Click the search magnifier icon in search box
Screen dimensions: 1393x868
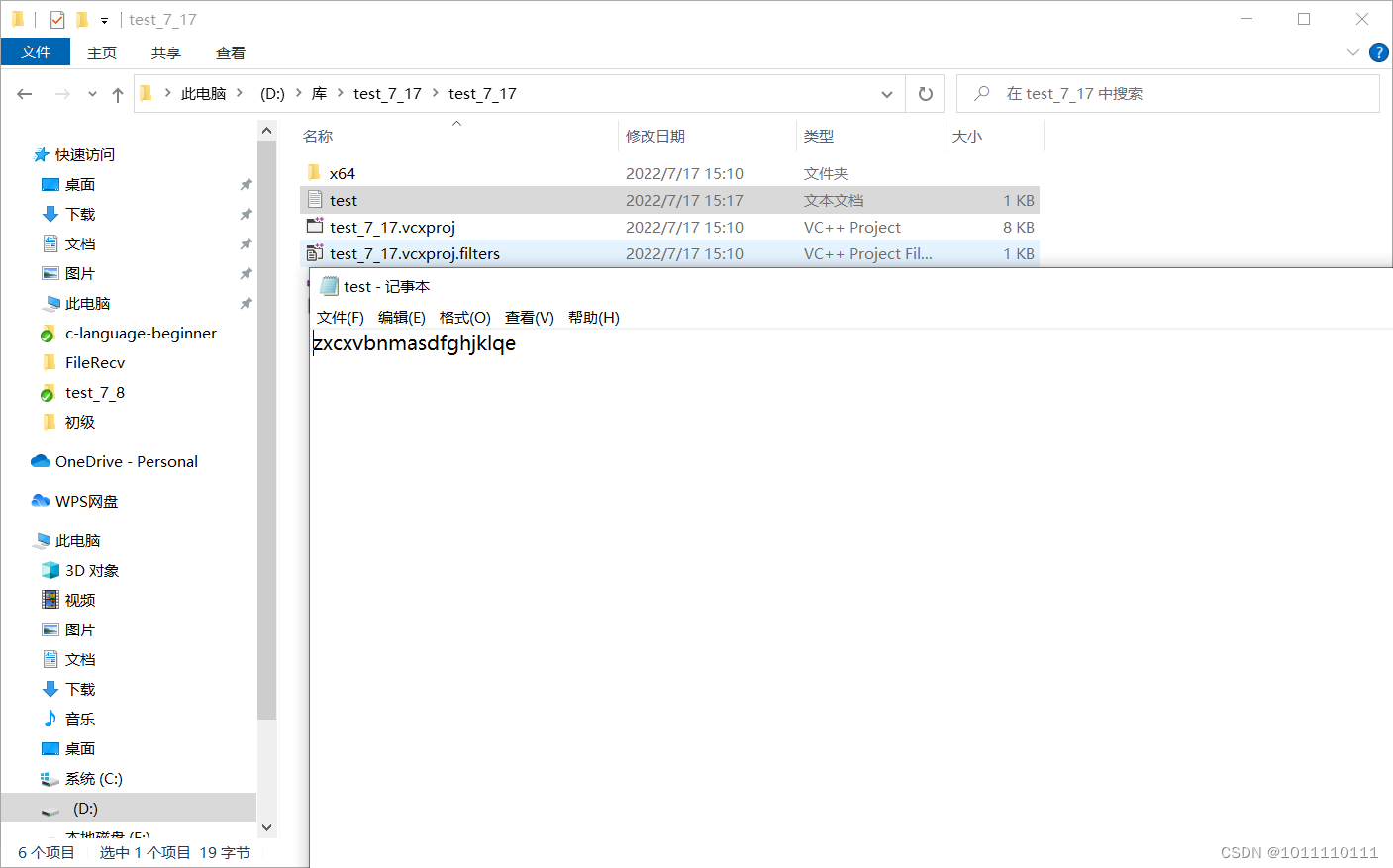(979, 93)
